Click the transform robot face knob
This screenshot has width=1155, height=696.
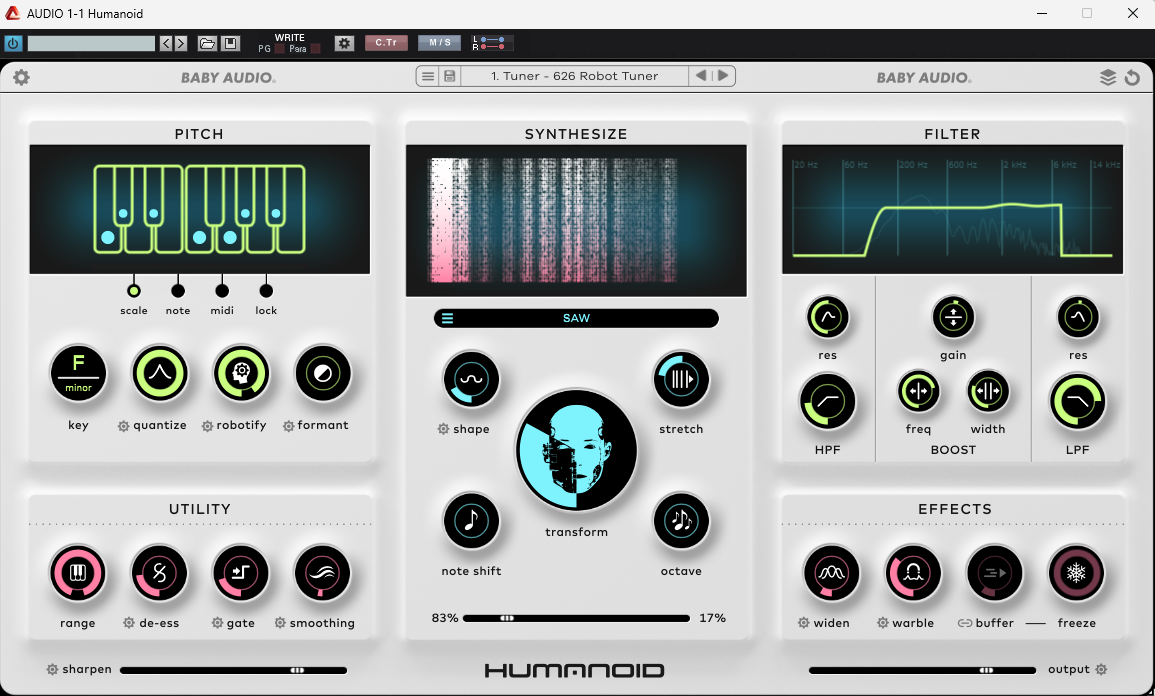tap(576, 451)
